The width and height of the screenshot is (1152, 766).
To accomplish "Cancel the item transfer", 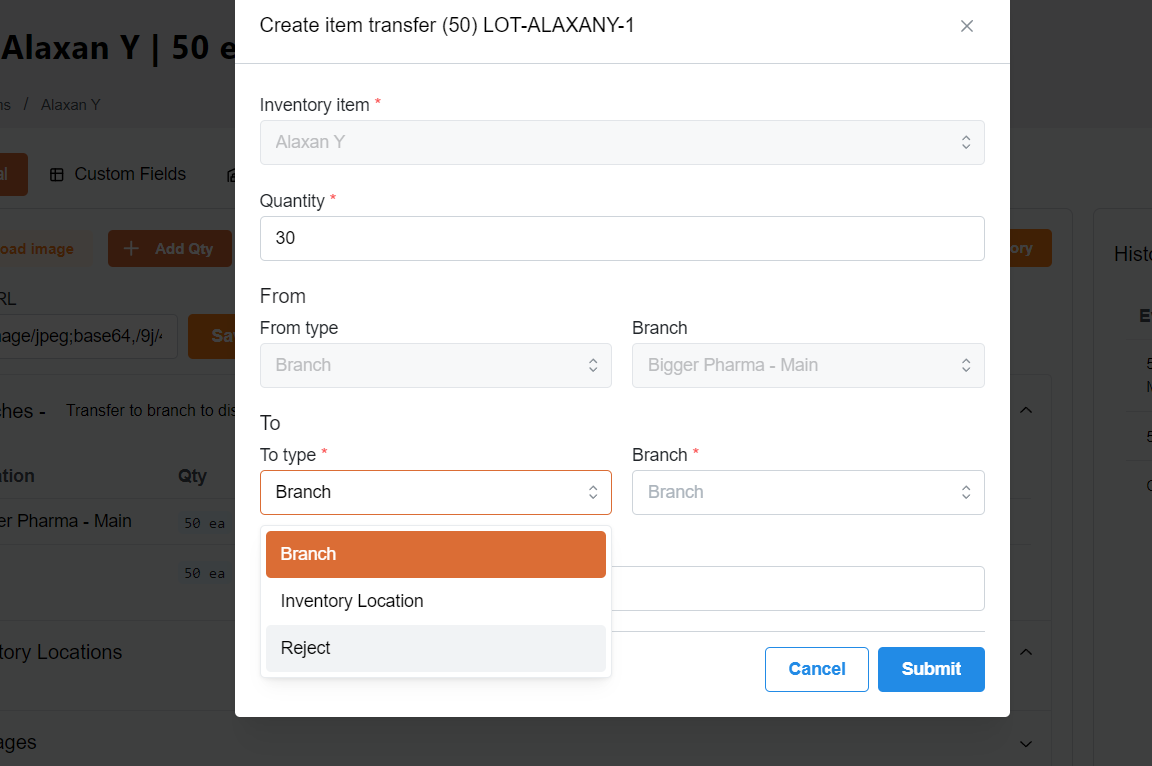I will click(x=816, y=669).
